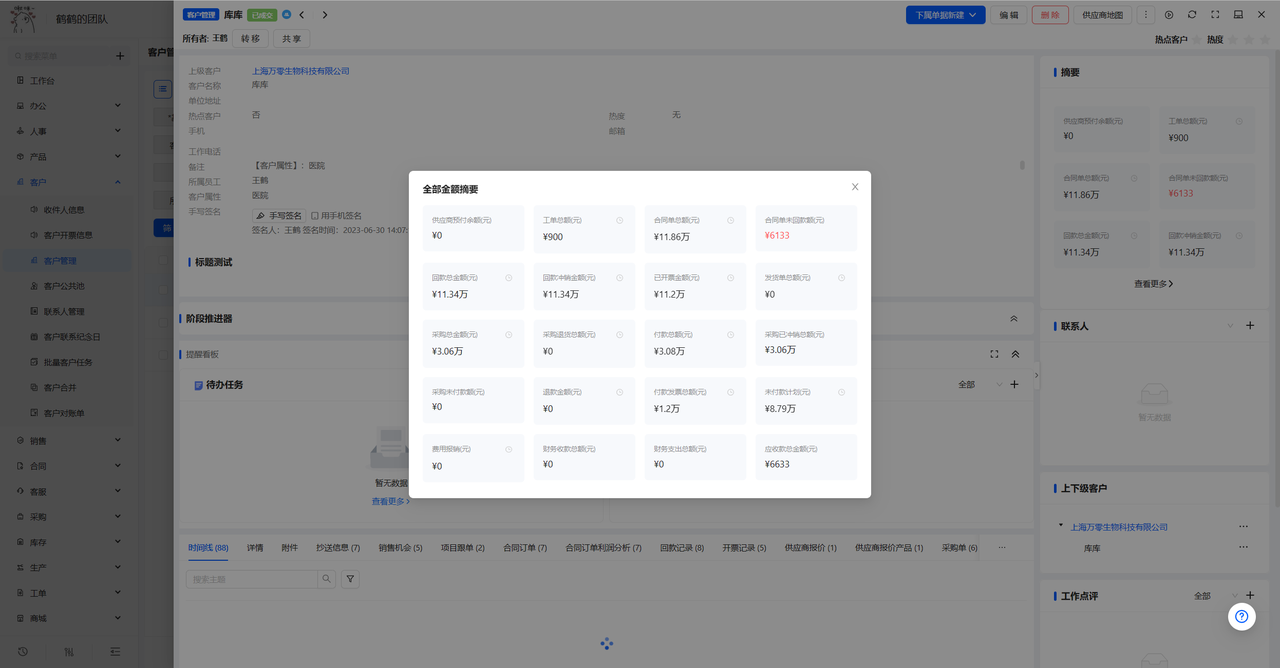This screenshot has height=668, width=1280.
Task: Click clock icon on 退款金额 card
Action: tap(619, 392)
